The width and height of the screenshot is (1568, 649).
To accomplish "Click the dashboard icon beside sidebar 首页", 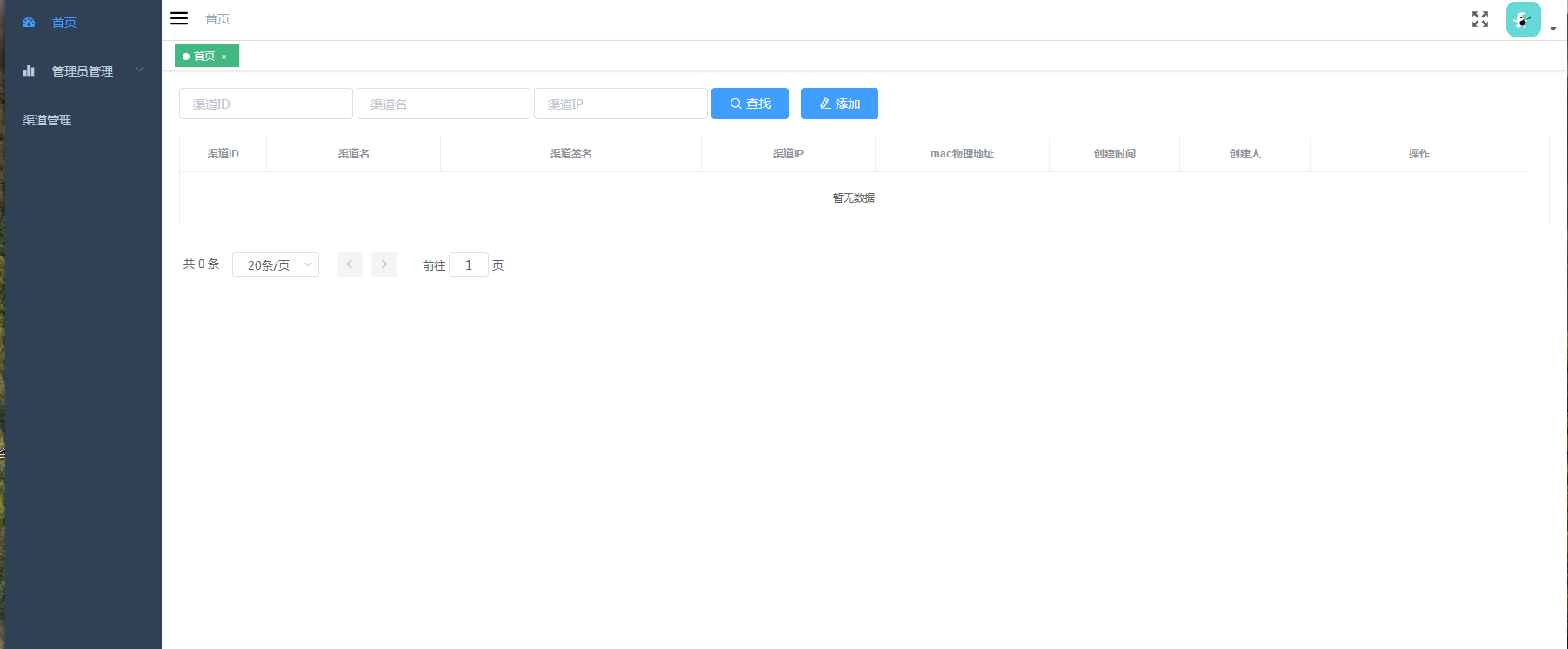I will 29,23.
